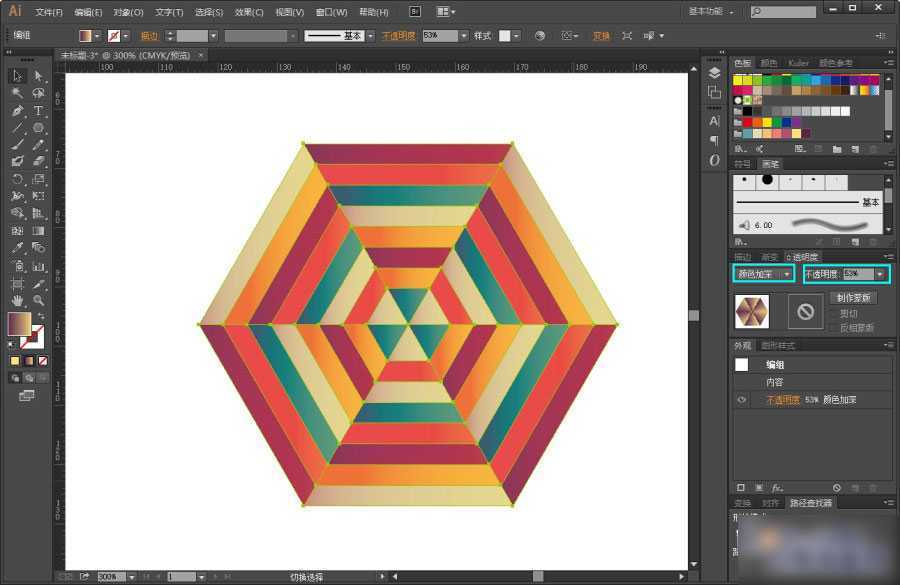Click the 不透明度 link in control bar
The height and width of the screenshot is (585, 900).
[x=400, y=36]
